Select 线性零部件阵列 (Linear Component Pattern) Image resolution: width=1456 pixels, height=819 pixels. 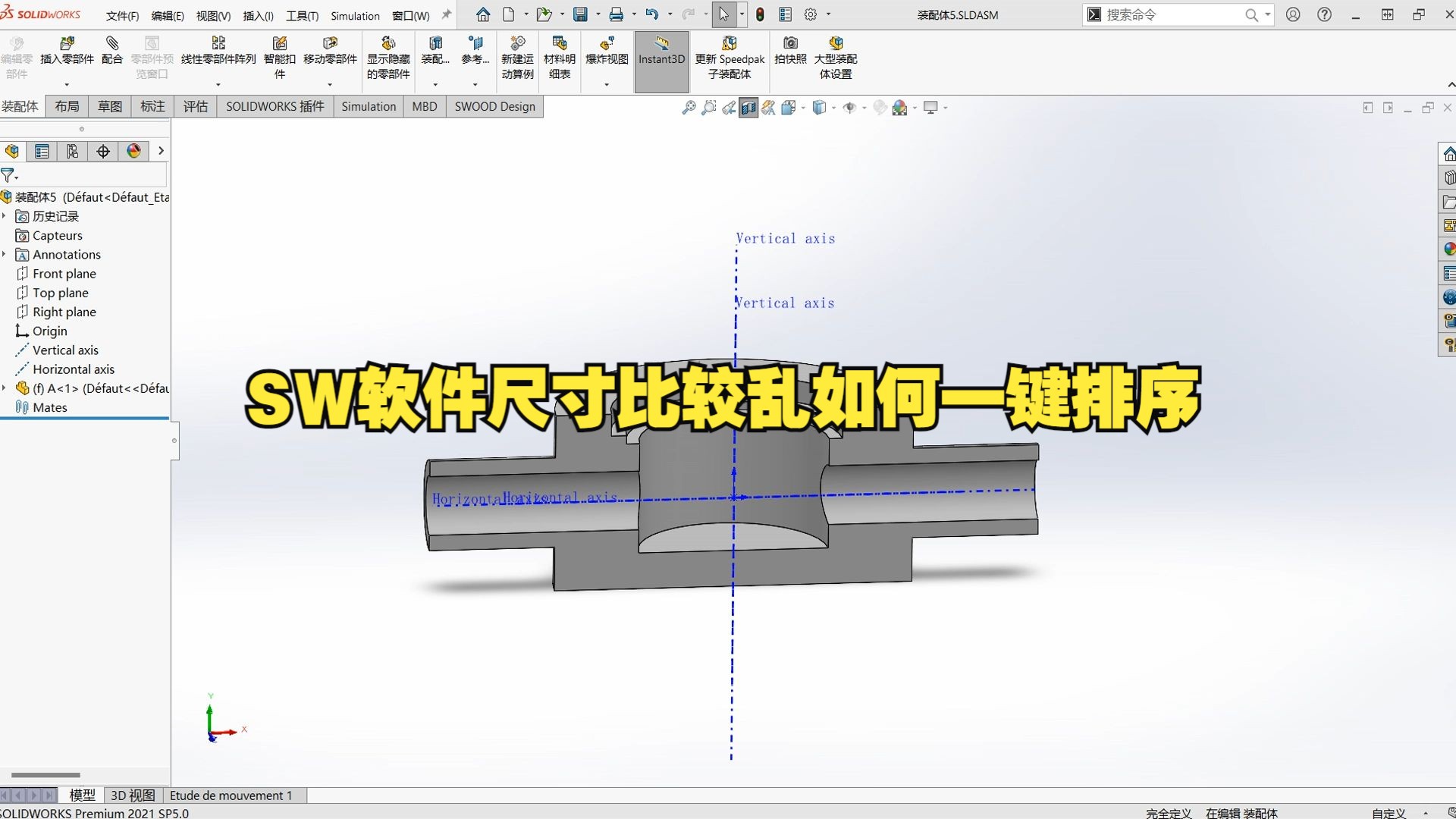click(218, 53)
